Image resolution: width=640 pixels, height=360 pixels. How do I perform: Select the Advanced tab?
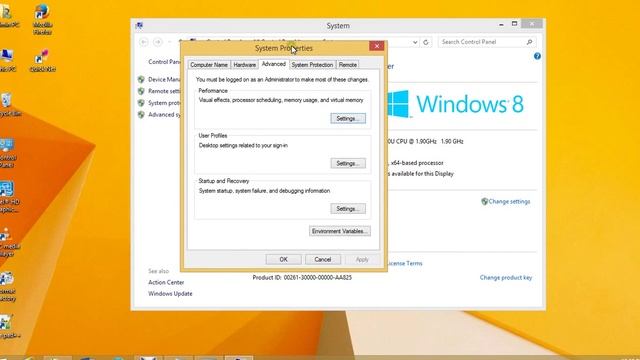(273, 64)
